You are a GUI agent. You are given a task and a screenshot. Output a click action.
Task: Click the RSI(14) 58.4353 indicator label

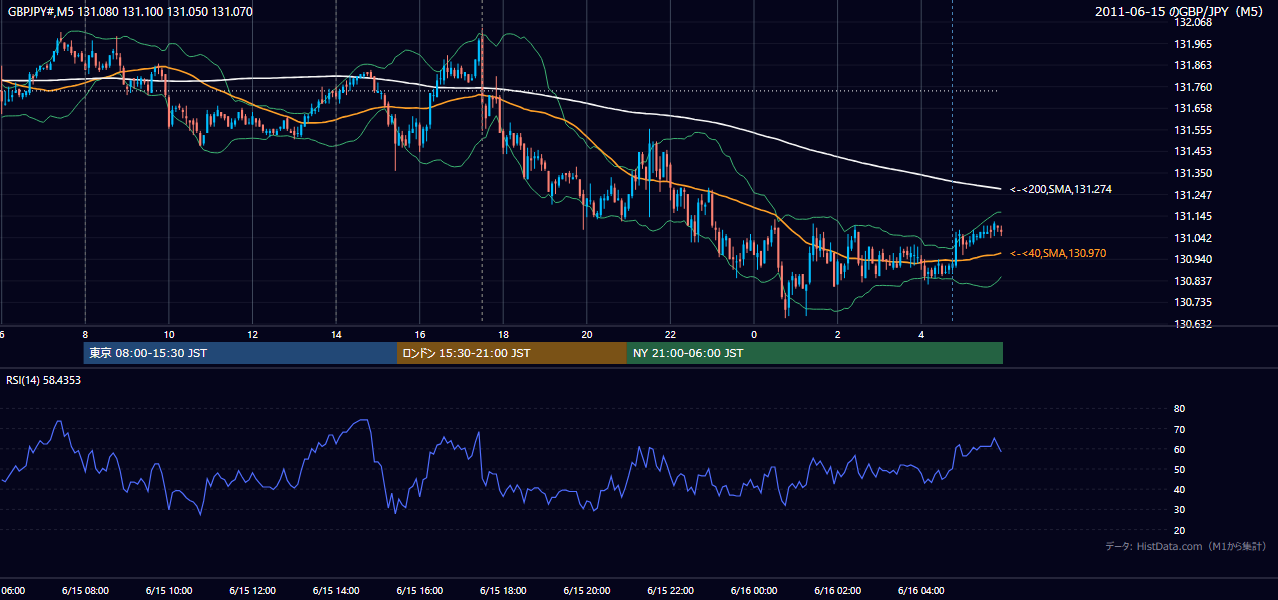click(x=44, y=380)
